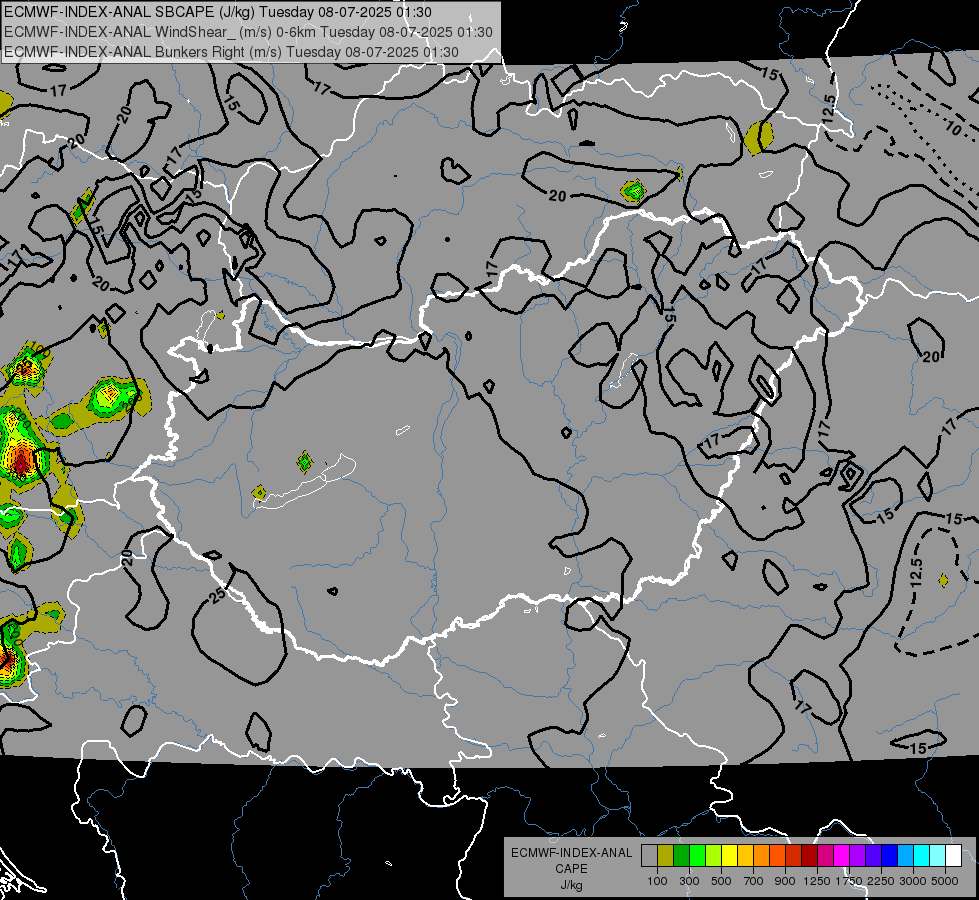Choose the bright green legend swatch
This screenshot has width=979, height=900.
(697, 855)
